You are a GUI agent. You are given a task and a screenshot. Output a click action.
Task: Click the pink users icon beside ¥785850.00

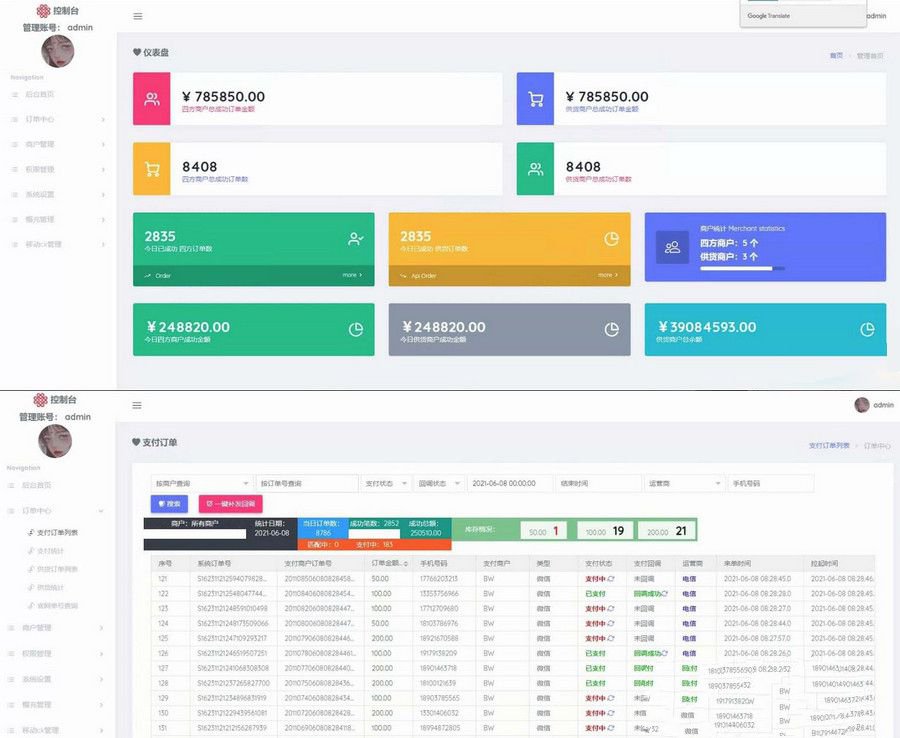(x=152, y=98)
